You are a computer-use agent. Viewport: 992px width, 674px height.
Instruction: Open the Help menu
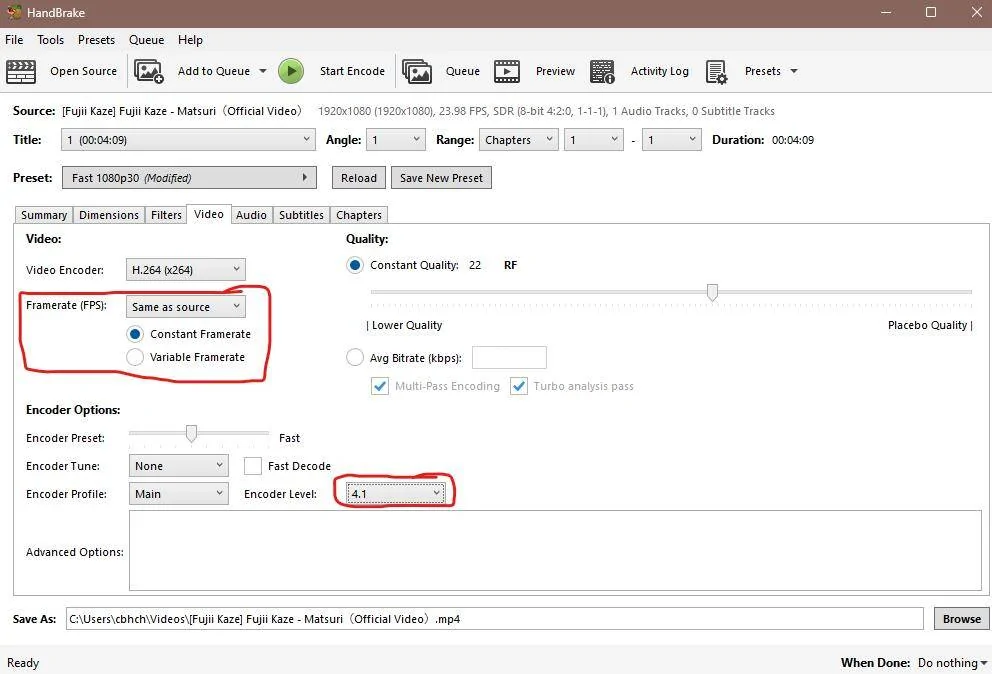pyautogui.click(x=190, y=40)
